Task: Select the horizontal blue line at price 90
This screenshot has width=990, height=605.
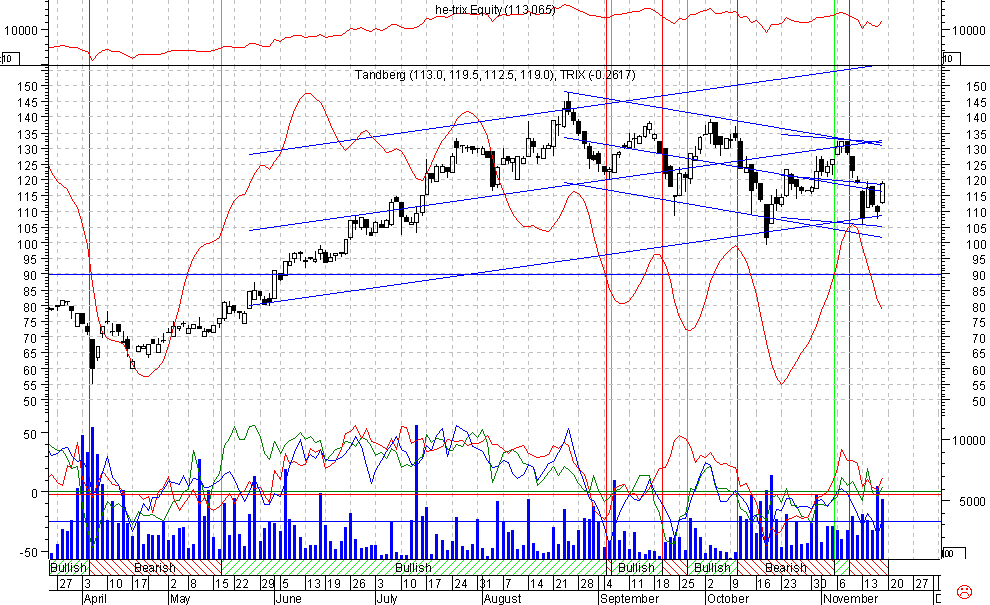Action: pos(500,274)
